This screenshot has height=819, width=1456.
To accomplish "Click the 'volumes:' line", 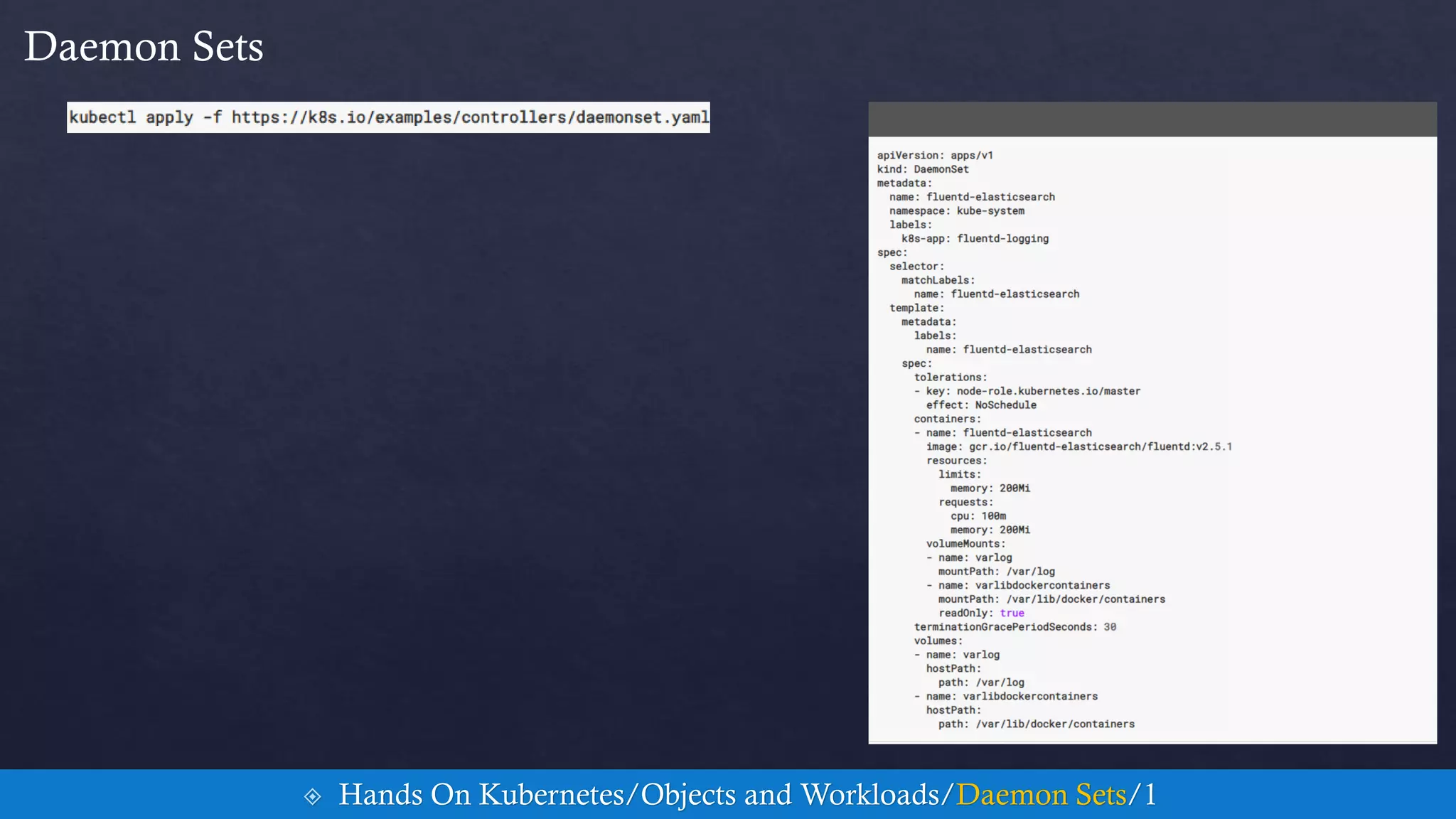I will click(938, 641).
